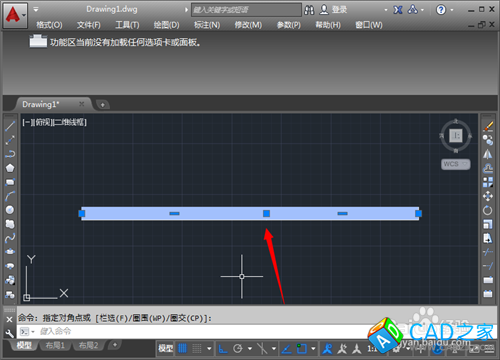Add a new drawing tab with plus button

coord(103,105)
